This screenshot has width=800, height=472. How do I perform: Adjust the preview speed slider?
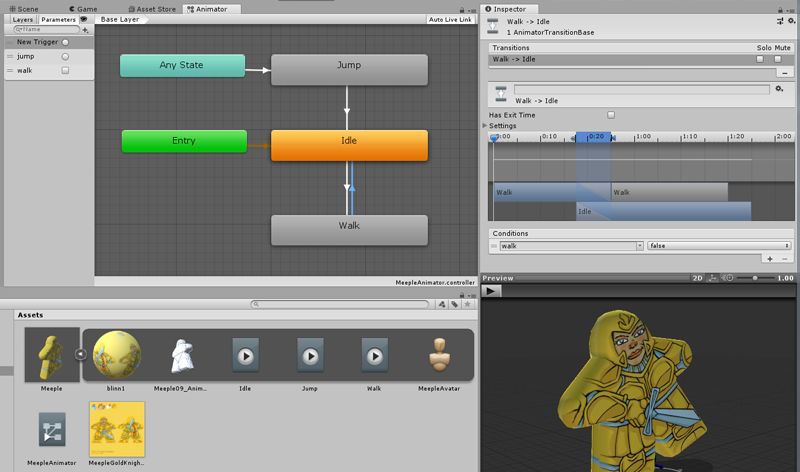[755, 278]
